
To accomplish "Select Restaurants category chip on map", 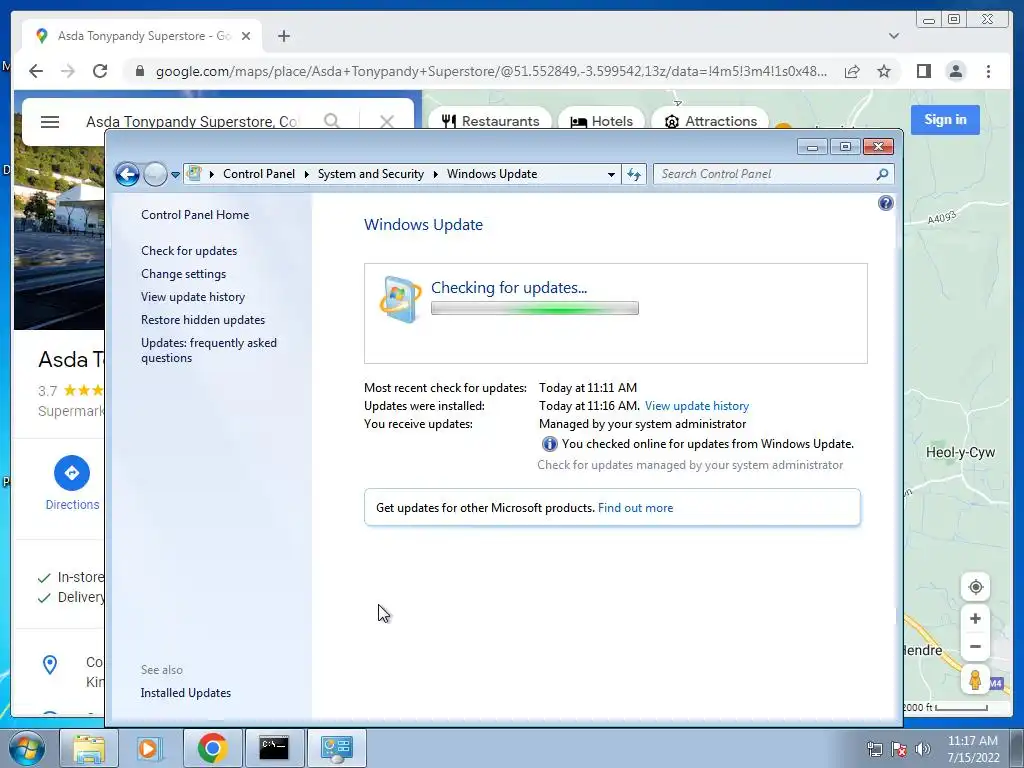I will [490, 121].
